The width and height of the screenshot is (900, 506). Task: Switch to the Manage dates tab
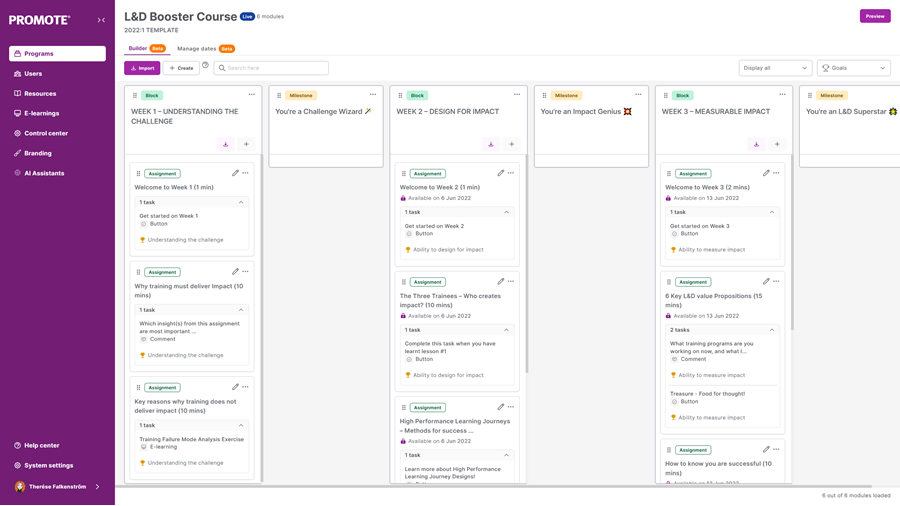[x=197, y=49]
